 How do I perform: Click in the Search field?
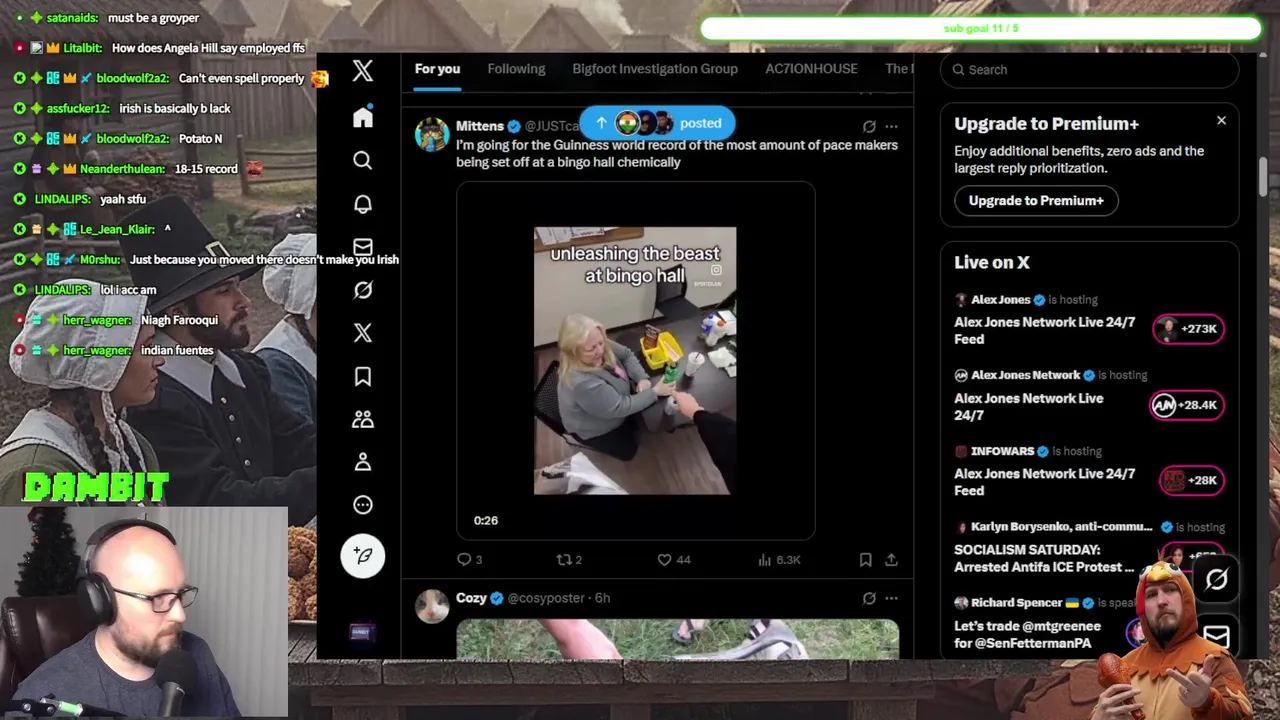coord(1090,69)
